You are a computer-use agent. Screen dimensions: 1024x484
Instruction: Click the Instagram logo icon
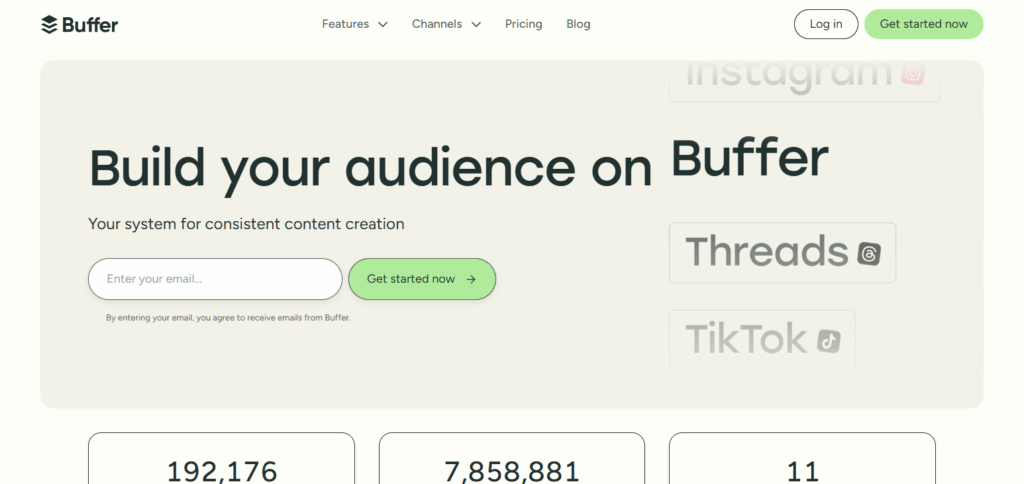(913, 73)
